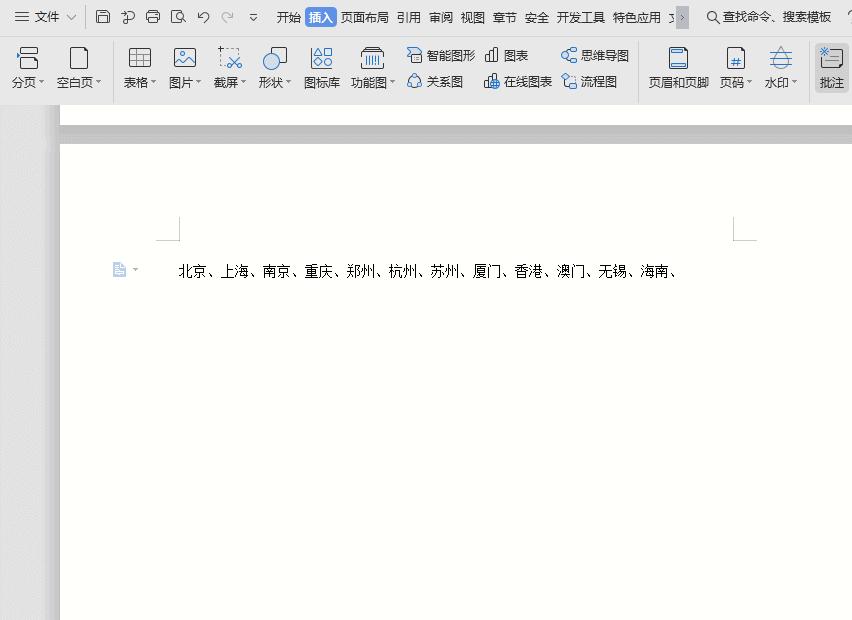Screen dimensions: 852x620
Task: Switch to the 开始 ribbon tab
Action: coord(289,17)
